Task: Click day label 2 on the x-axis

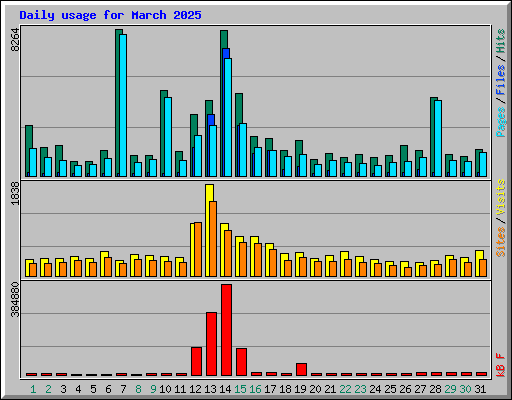Action: 48,389
